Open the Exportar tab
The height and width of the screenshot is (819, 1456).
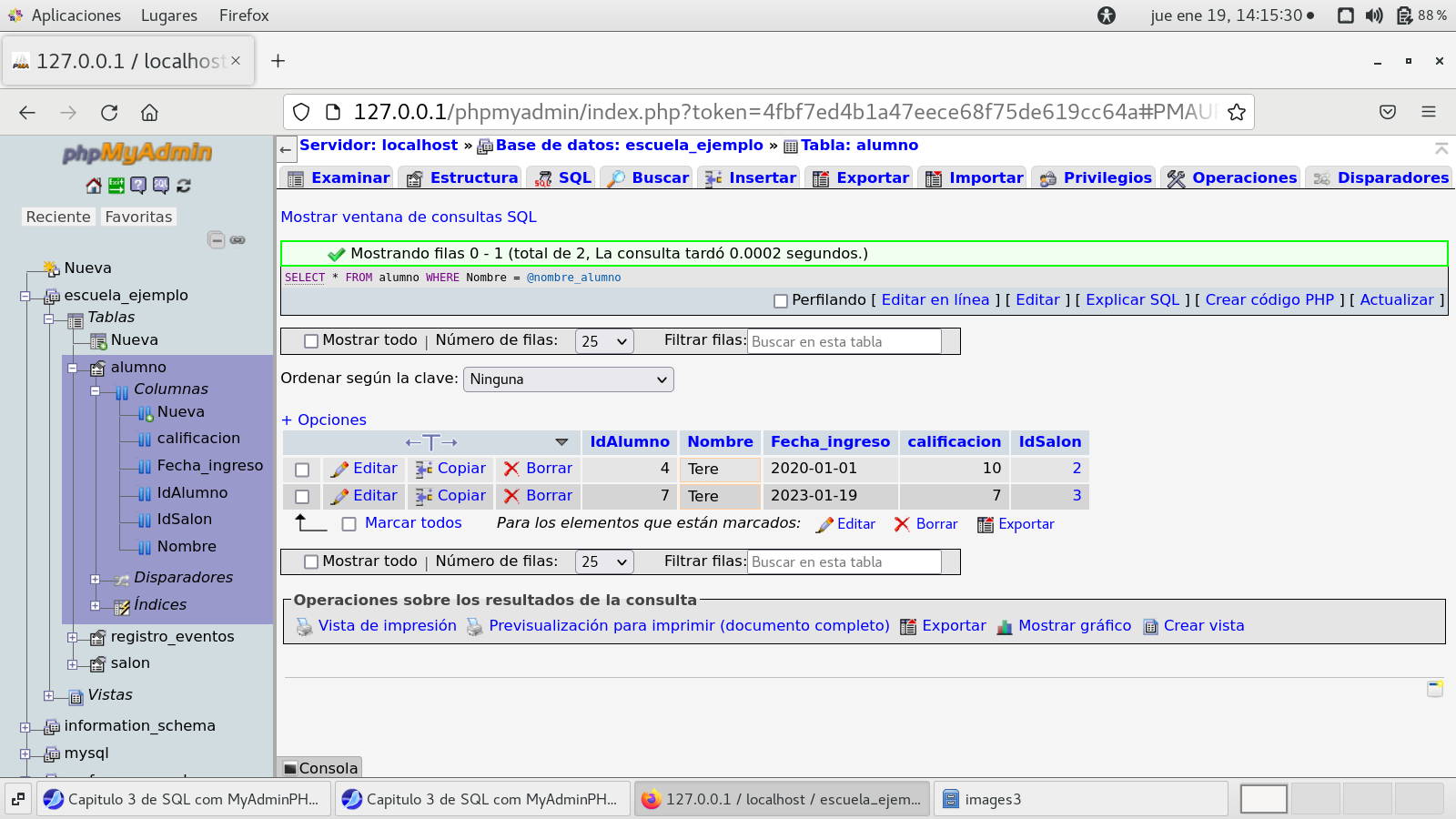click(861, 178)
